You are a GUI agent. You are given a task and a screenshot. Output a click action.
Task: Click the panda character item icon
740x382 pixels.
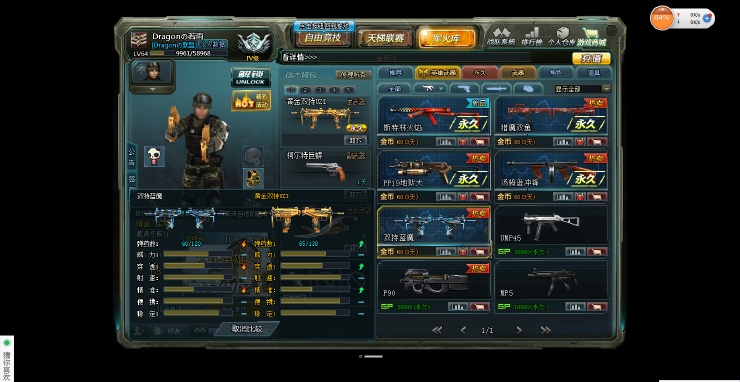tap(154, 156)
